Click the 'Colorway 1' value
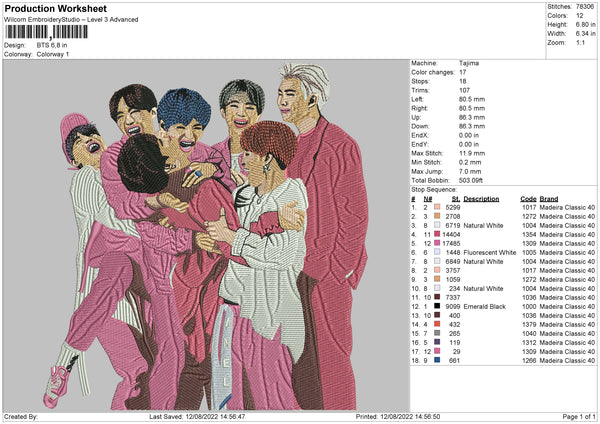600x424 pixels. click(53, 54)
